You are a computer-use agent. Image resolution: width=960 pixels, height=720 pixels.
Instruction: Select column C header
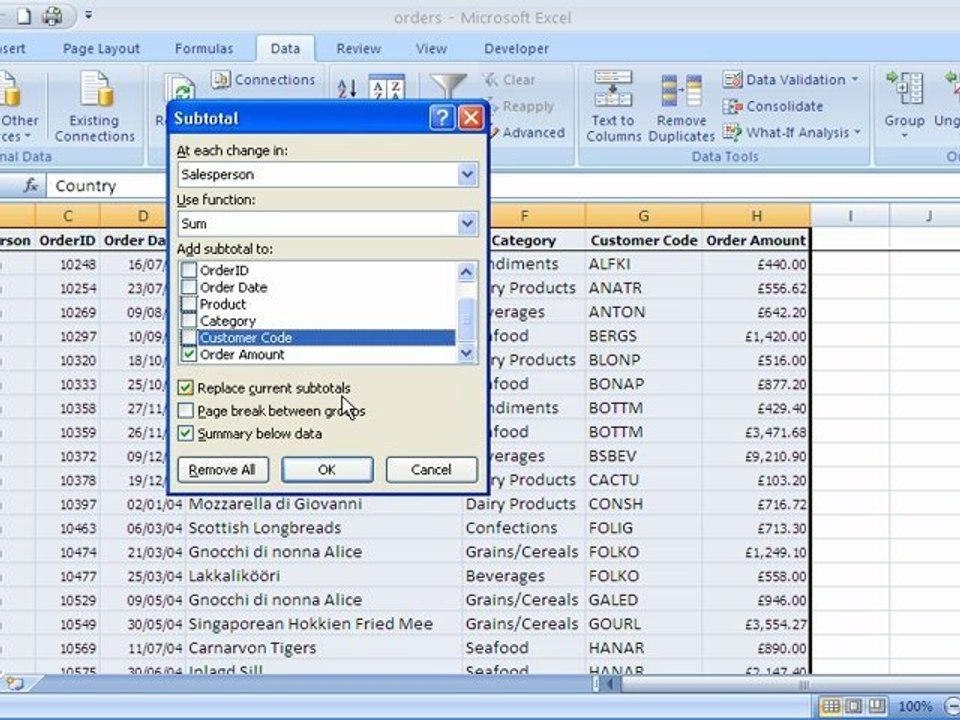pyautogui.click(x=67, y=216)
